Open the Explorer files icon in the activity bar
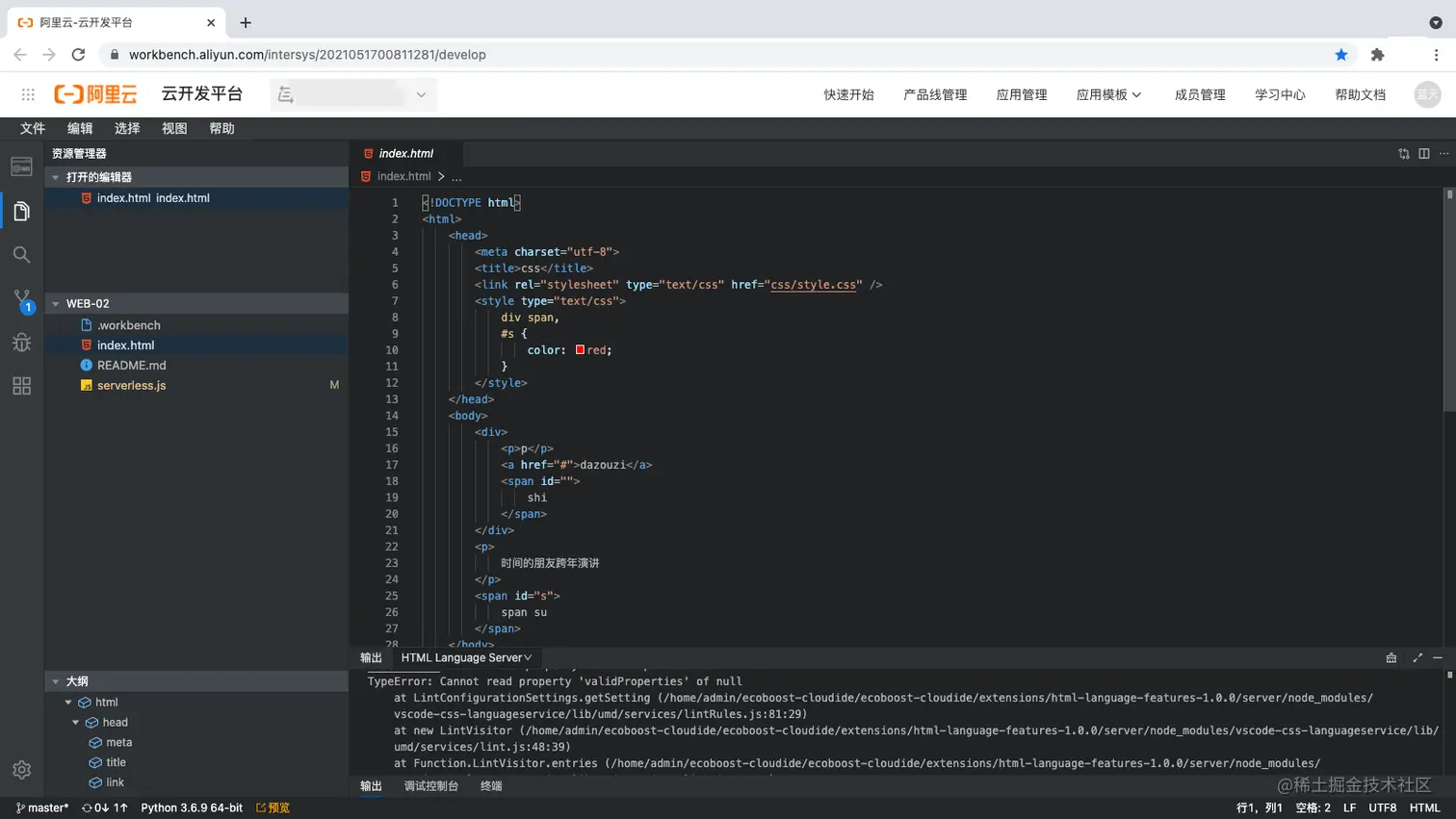1456x819 pixels. (21, 211)
